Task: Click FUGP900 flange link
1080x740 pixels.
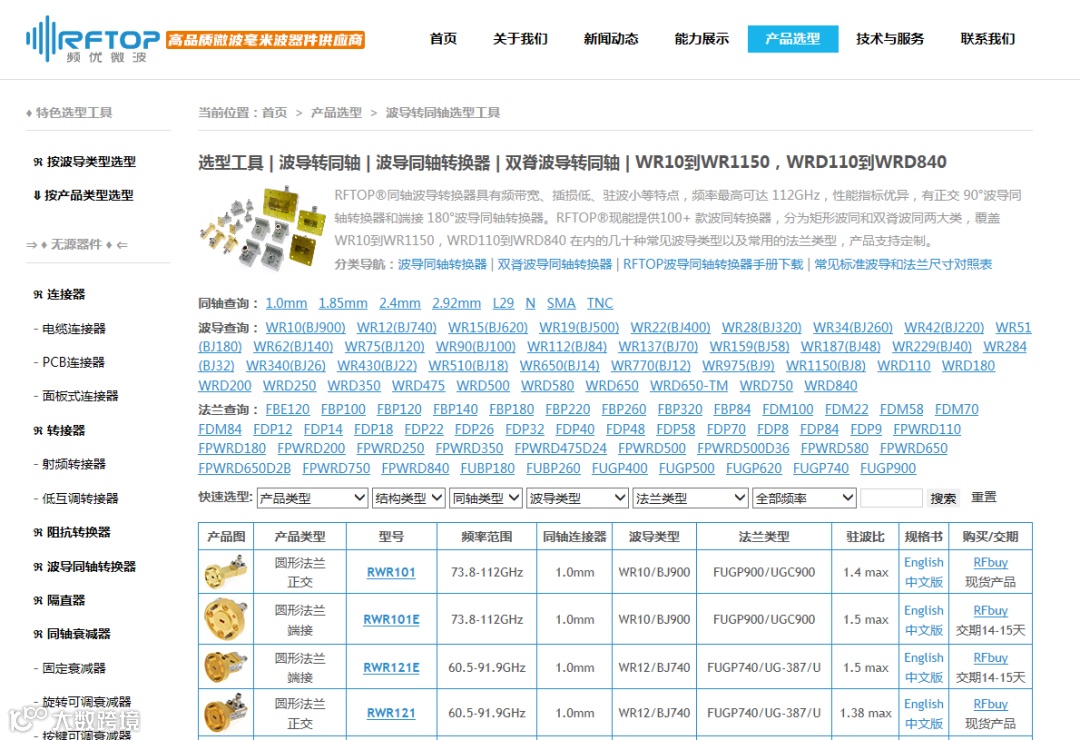Action: (888, 469)
